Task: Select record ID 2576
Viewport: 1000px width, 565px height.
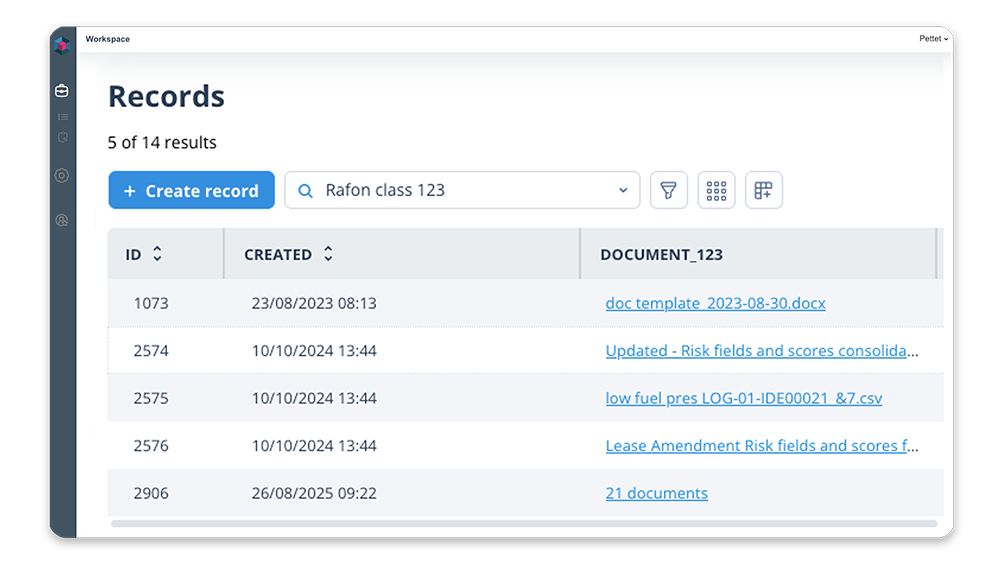Action: (151, 446)
